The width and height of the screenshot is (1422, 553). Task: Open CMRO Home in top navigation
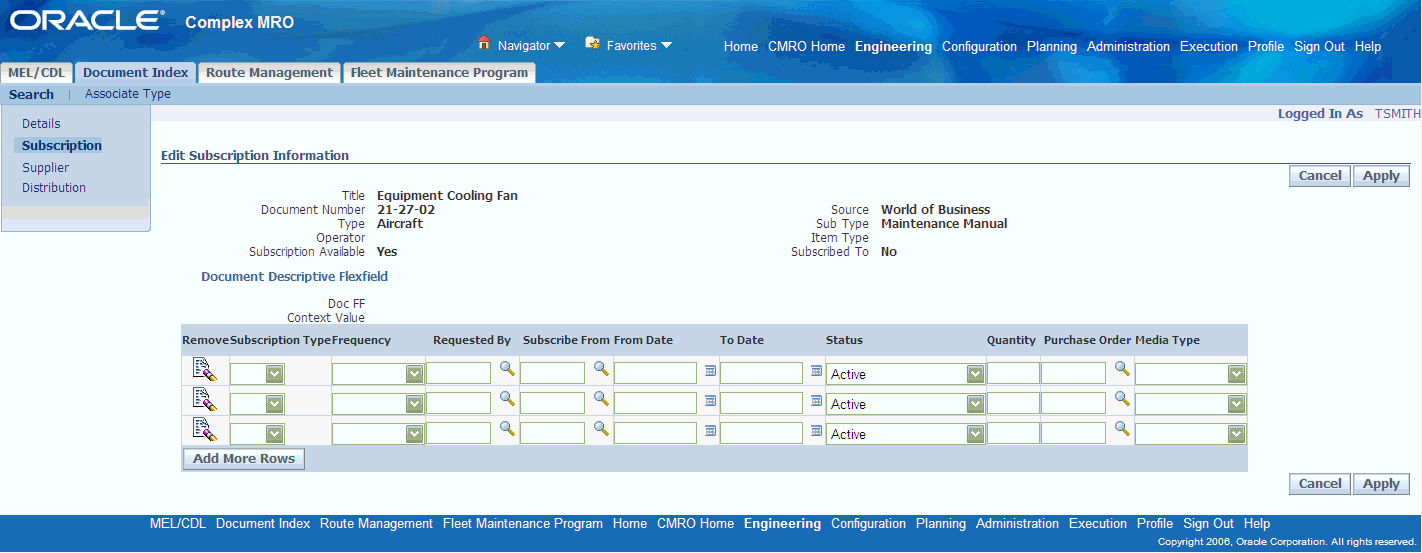coord(806,46)
